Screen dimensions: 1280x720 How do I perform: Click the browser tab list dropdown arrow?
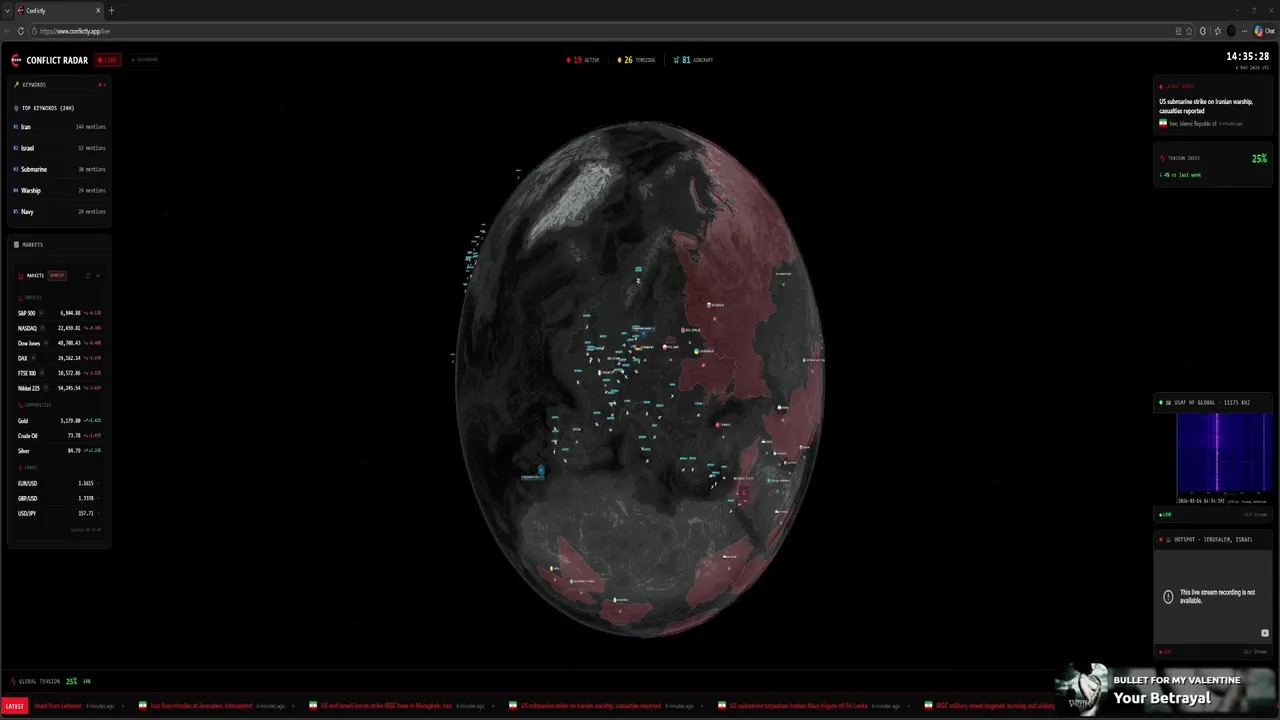[7, 10]
